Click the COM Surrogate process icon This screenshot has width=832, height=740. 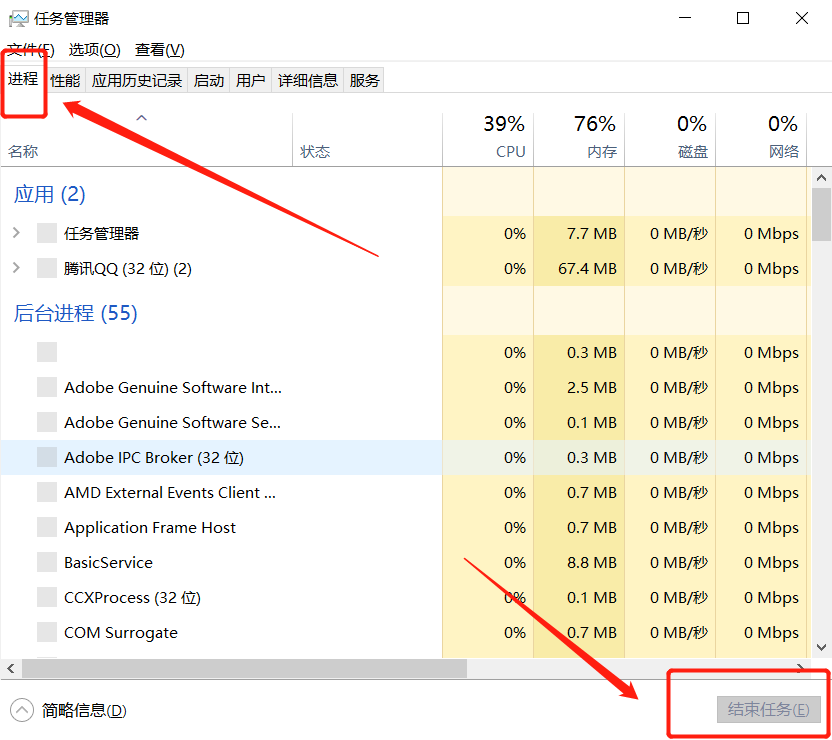click(x=47, y=632)
